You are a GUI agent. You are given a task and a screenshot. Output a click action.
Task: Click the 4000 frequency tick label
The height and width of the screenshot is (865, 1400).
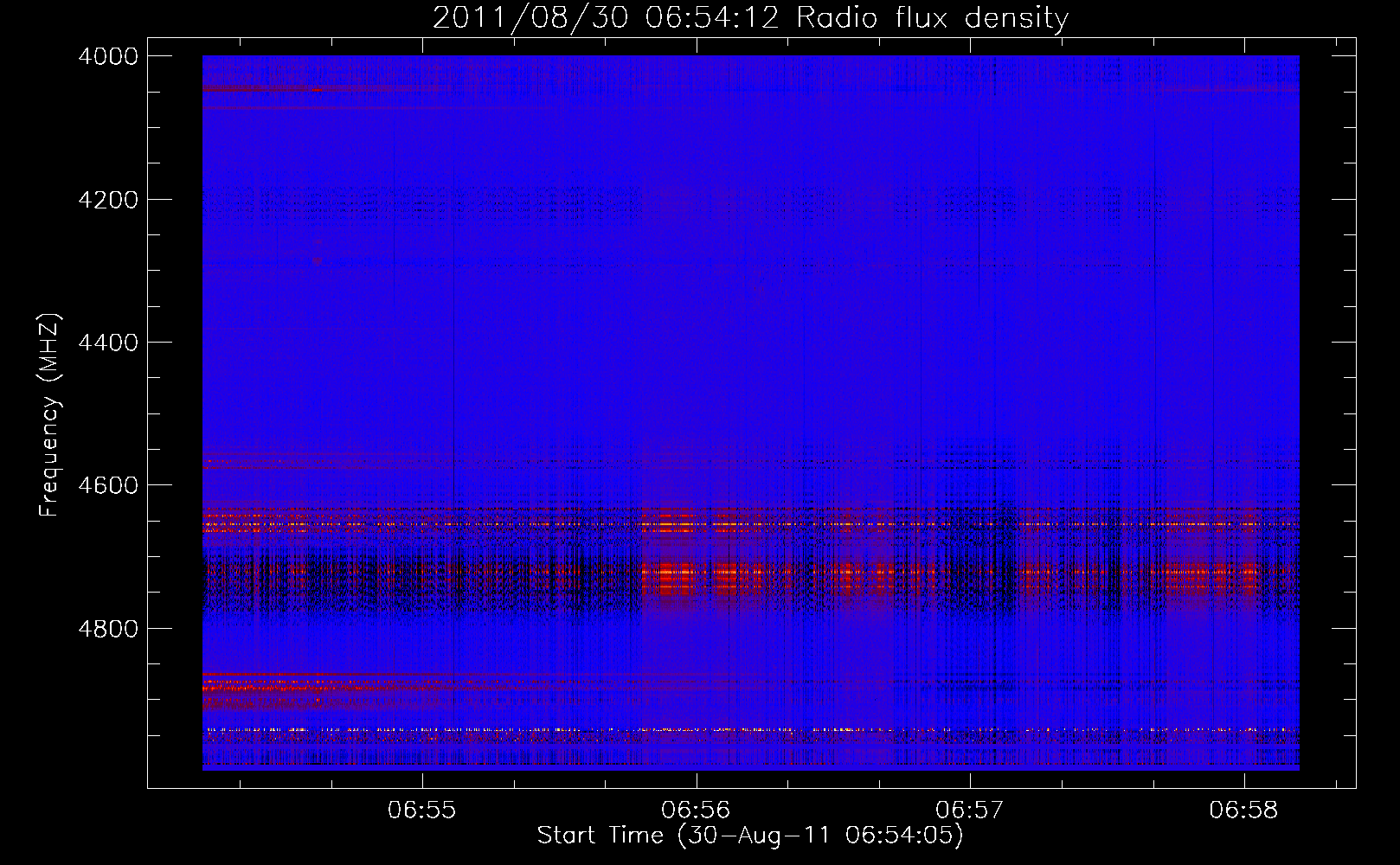click(108, 56)
